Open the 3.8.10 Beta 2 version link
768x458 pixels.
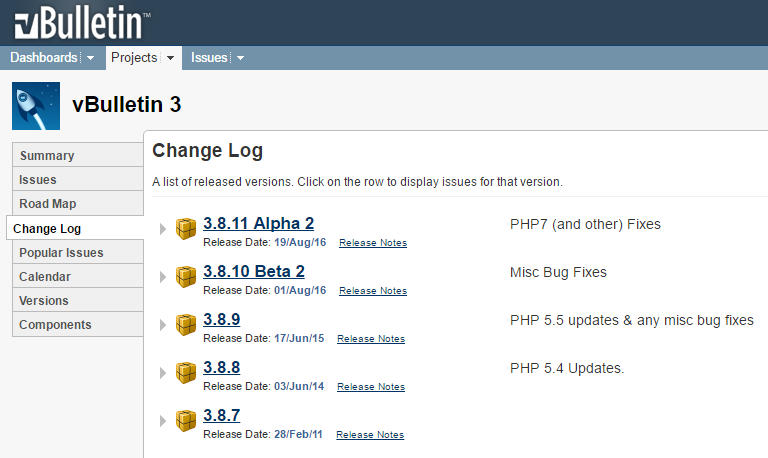tap(254, 271)
